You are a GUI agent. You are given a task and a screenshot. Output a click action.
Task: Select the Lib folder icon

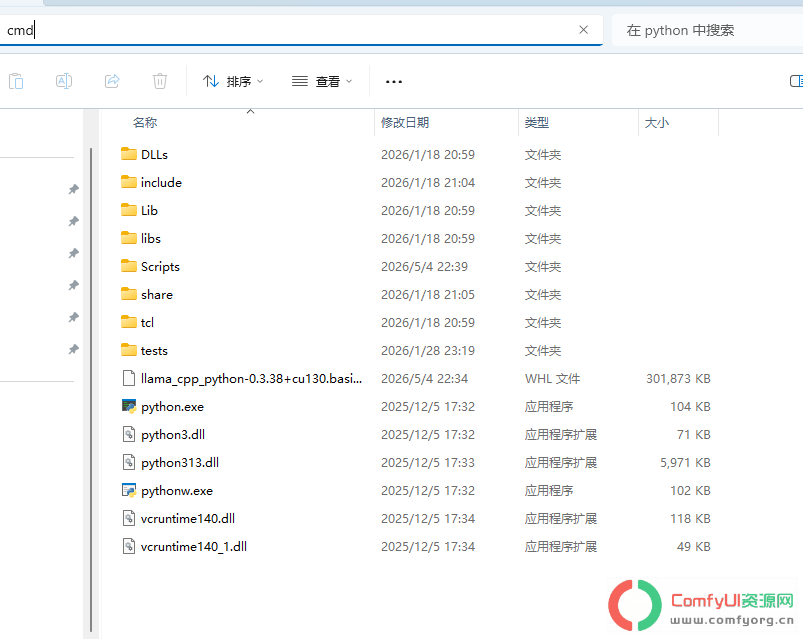[x=129, y=210]
